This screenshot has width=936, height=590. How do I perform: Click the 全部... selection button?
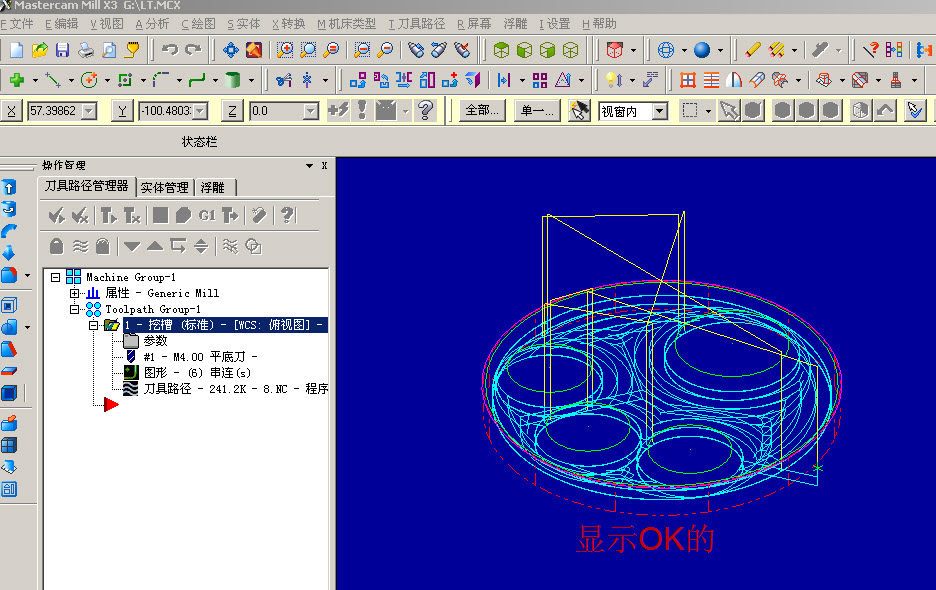(x=482, y=110)
